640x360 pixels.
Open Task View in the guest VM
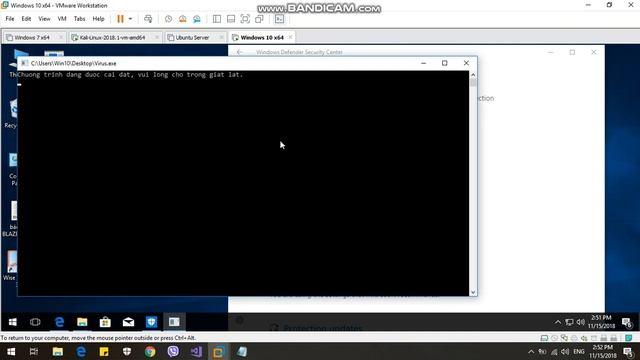tap(35, 322)
